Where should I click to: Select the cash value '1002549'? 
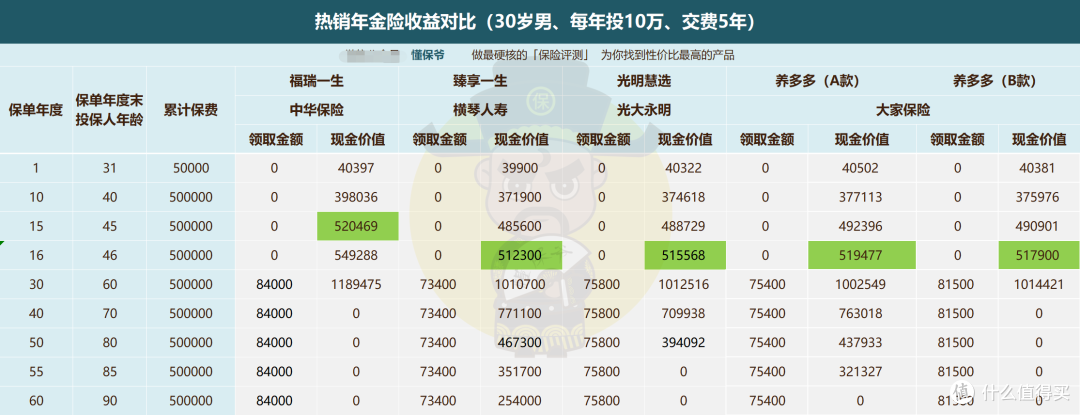[862, 284]
